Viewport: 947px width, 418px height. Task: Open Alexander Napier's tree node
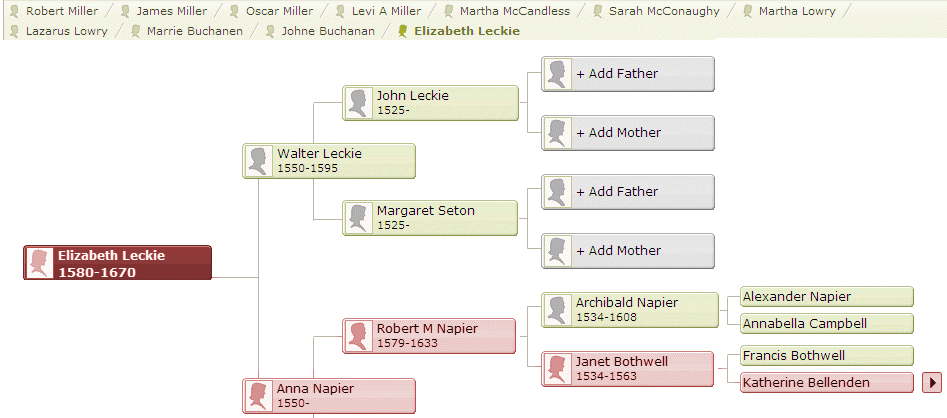point(826,297)
